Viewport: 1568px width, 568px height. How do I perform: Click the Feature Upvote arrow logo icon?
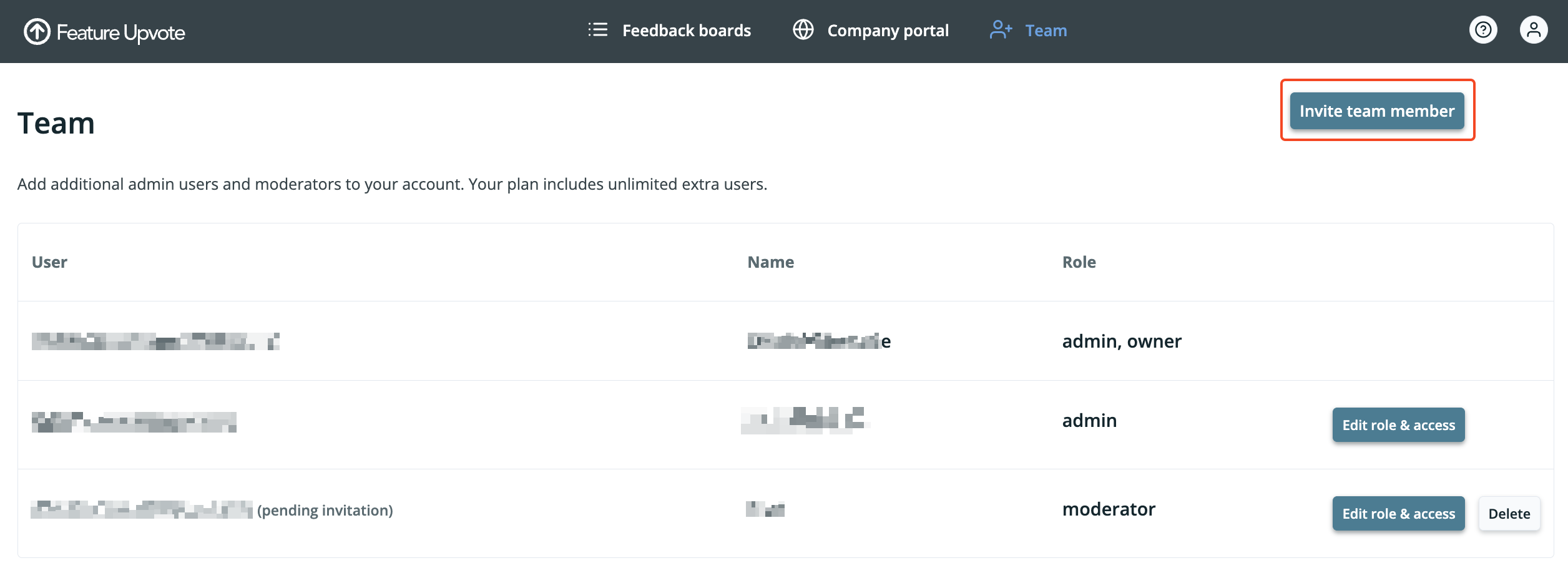pos(37,32)
